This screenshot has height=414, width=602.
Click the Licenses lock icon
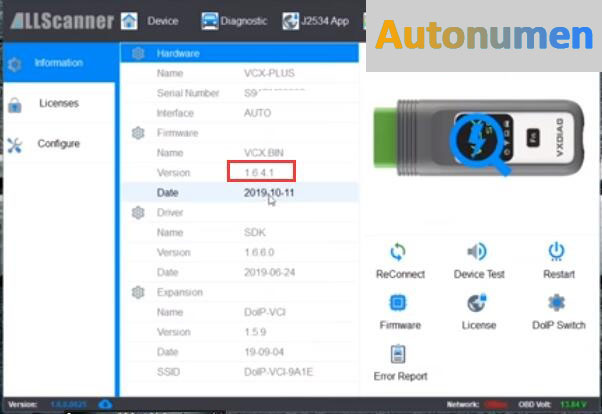click(x=15, y=105)
